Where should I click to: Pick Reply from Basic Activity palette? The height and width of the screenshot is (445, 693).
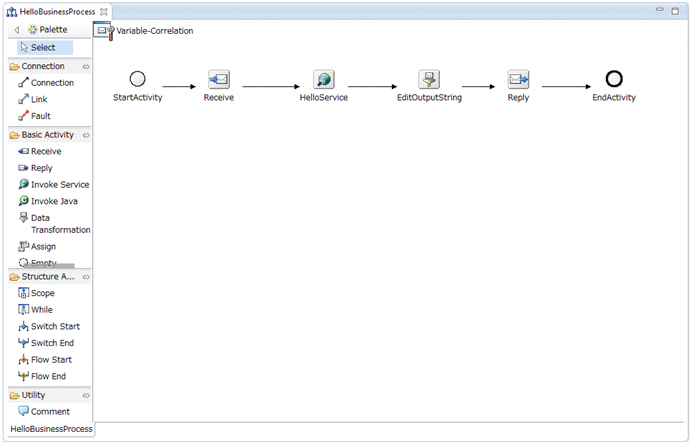pos(35,168)
